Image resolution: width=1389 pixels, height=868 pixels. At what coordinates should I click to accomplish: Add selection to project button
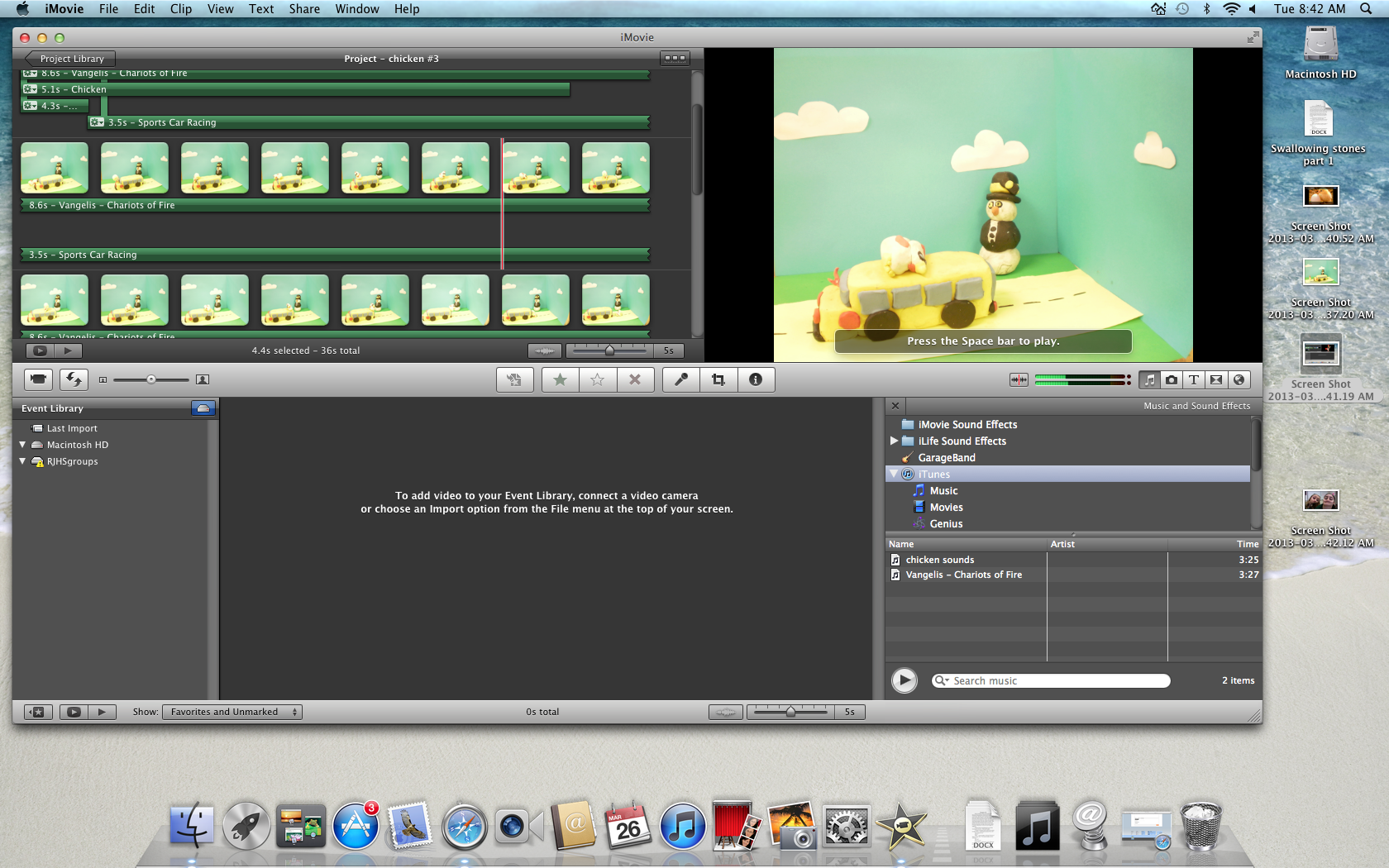pos(513,379)
